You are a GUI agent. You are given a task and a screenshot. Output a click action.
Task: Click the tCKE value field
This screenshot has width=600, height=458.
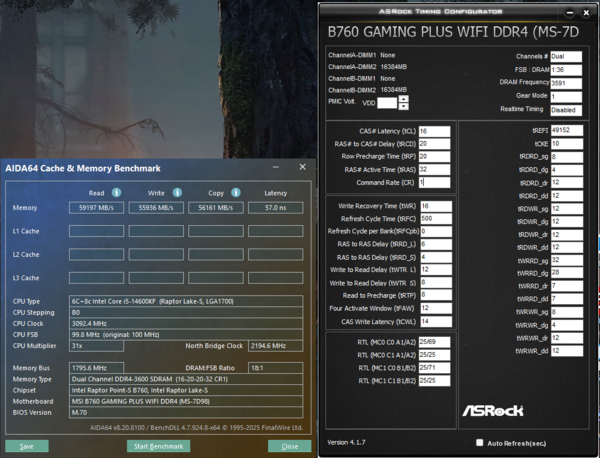pos(567,144)
